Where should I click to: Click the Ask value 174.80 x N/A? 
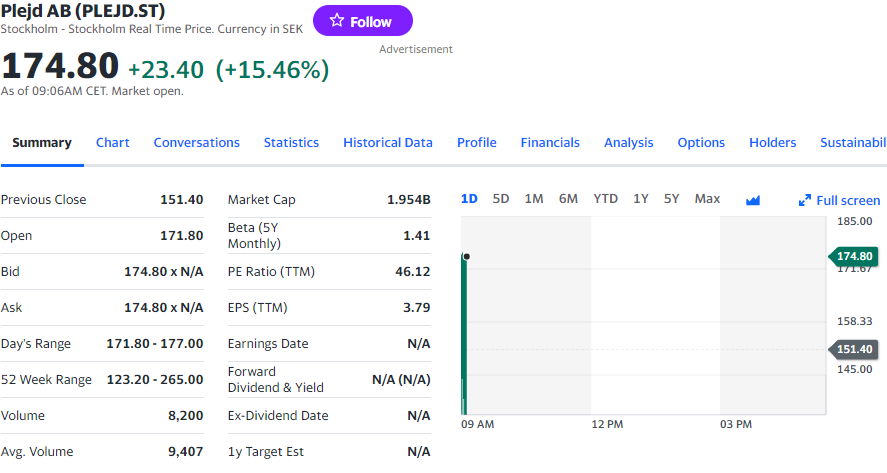[163, 308]
